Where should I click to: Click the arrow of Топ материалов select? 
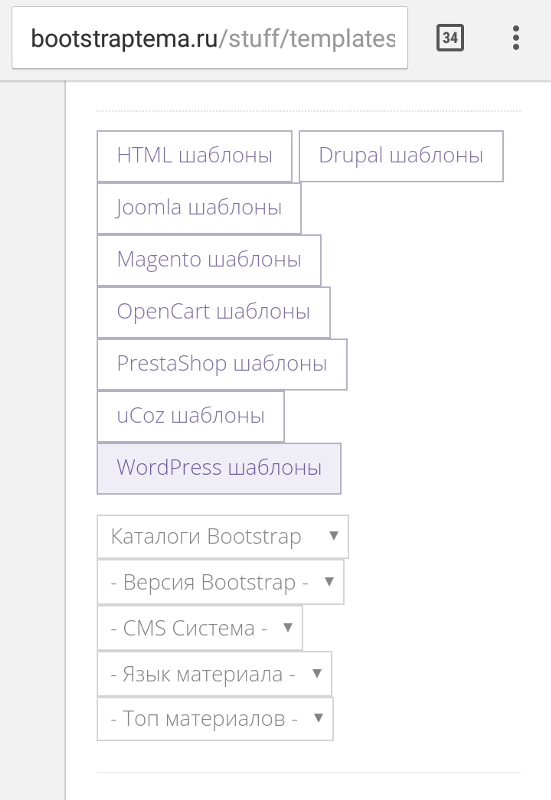(318, 718)
